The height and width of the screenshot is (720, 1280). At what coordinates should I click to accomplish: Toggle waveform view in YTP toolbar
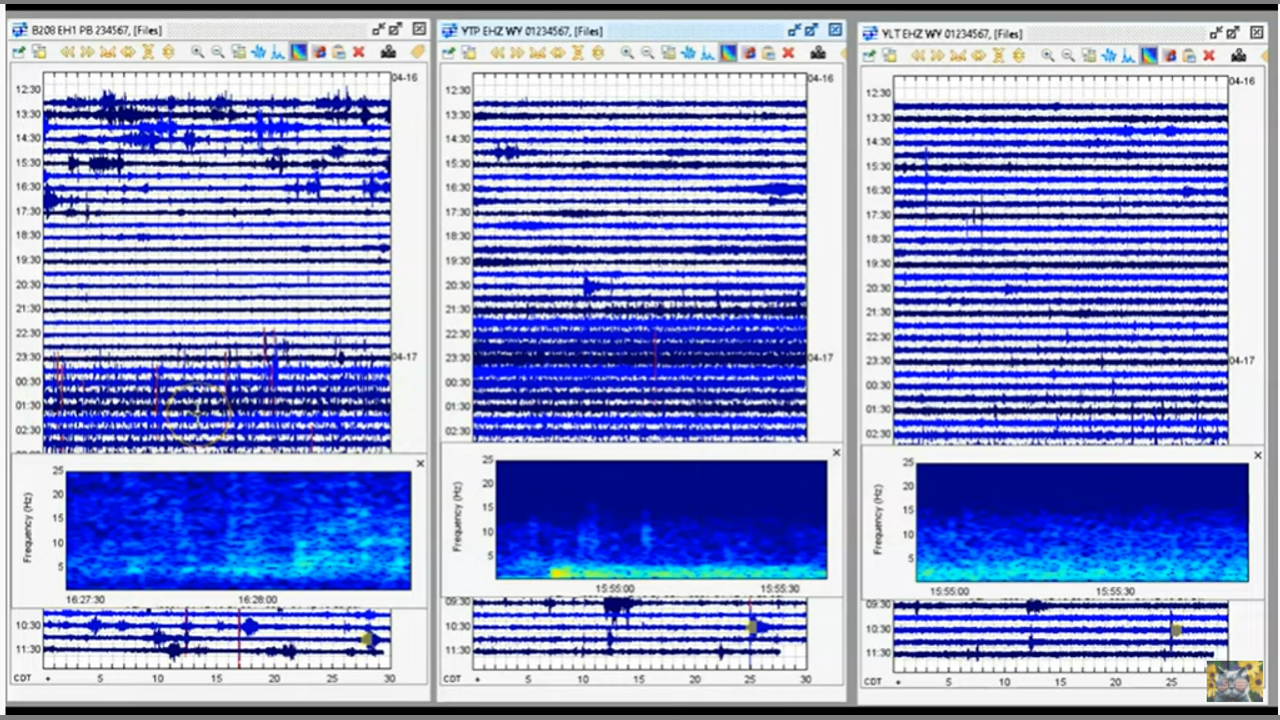(688, 53)
